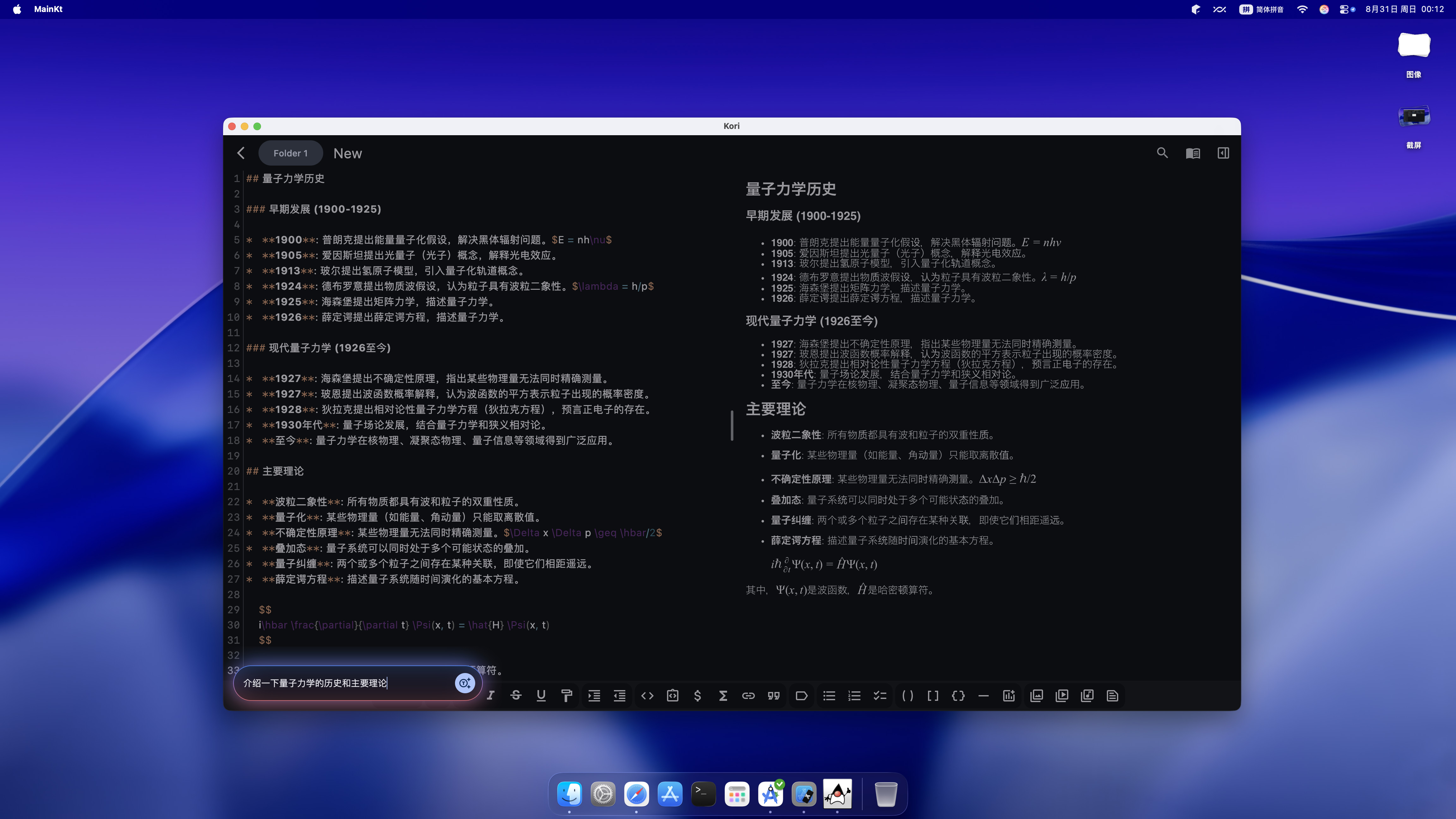
Task: Decrease indent using toolbar icon
Action: (620, 696)
